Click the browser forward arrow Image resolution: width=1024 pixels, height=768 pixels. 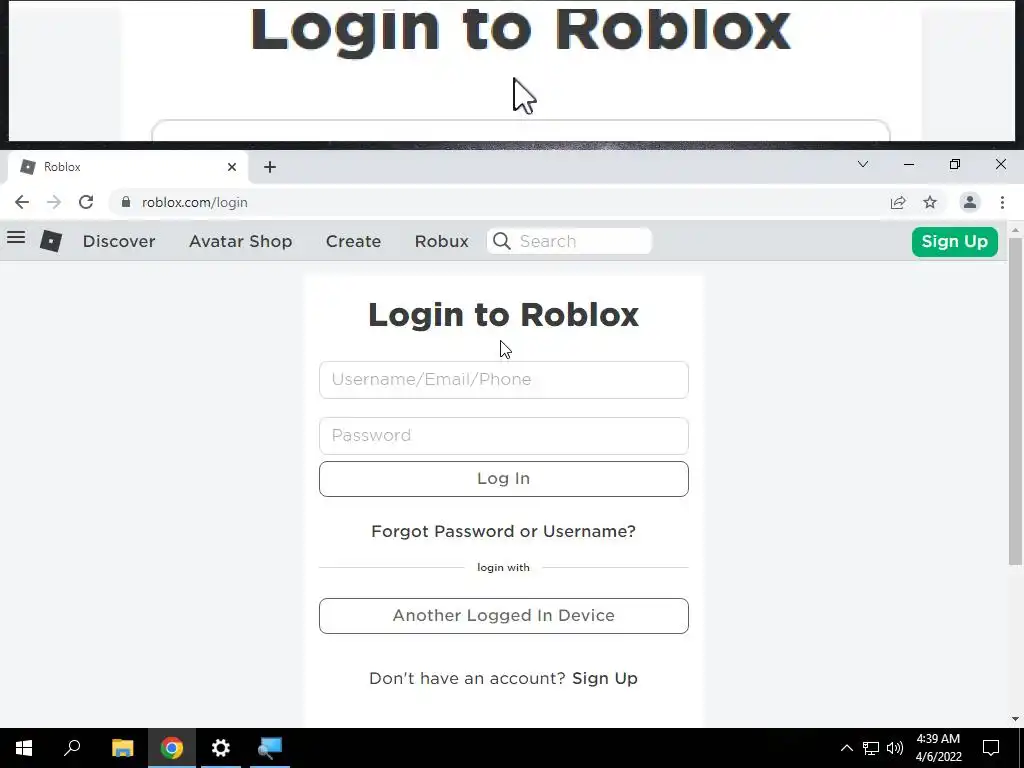coord(54,202)
